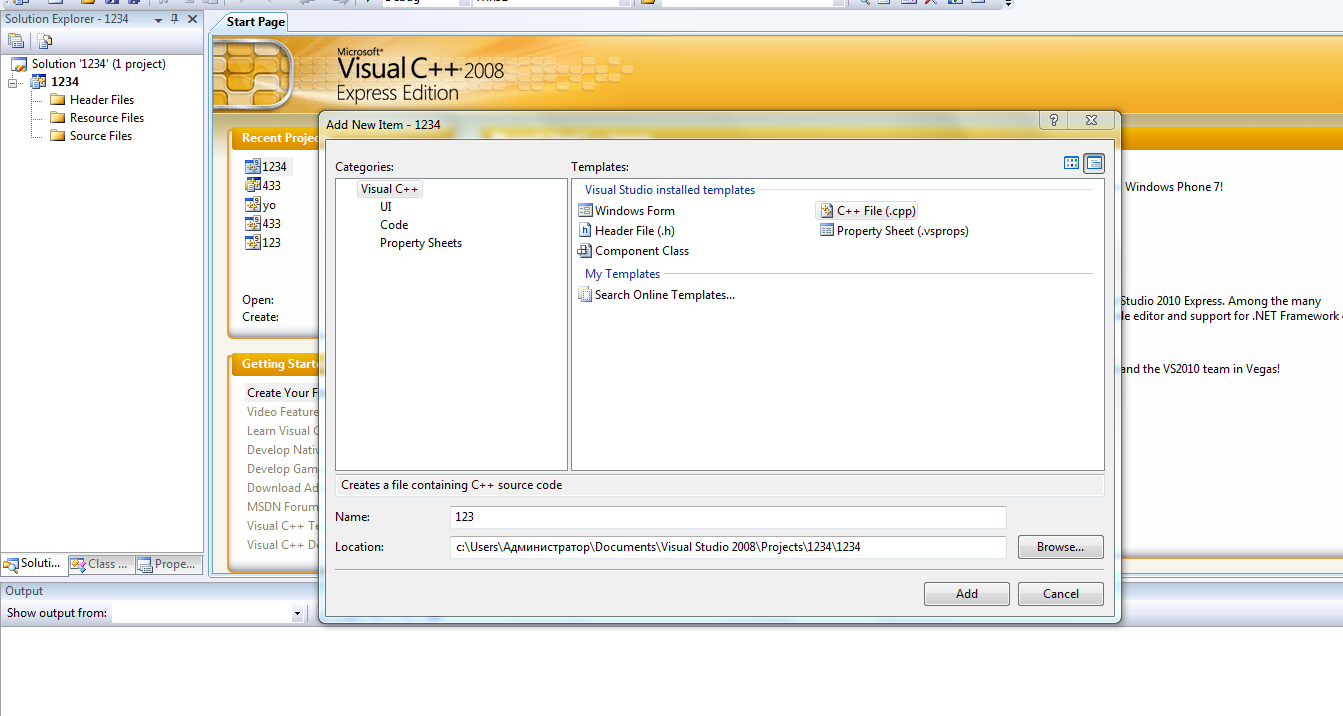The height and width of the screenshot is (716, 1343).
Task: Choose the Header File (.h) template
Action: coord(626,231)
